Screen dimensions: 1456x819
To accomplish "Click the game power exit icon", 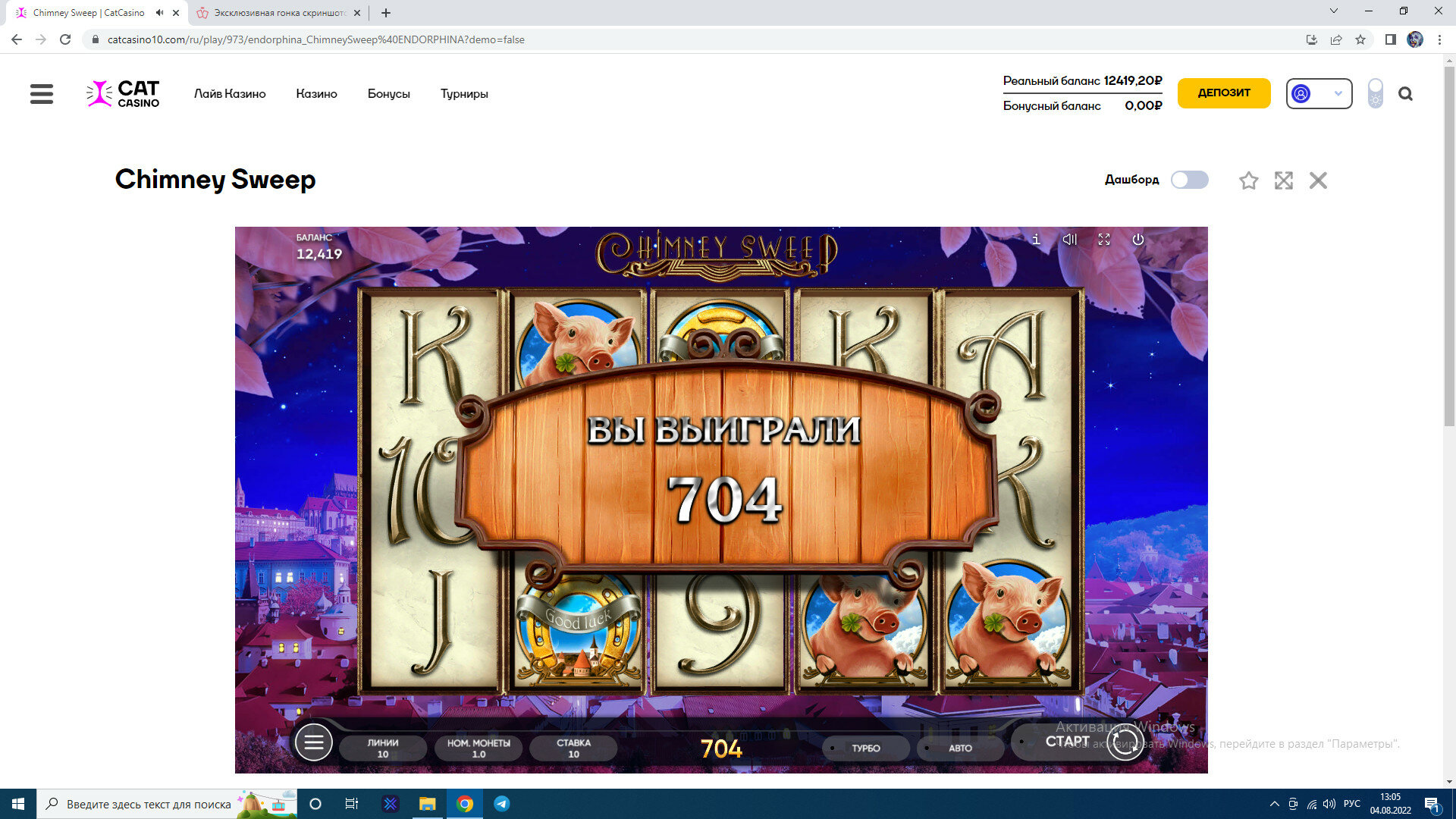I will pyautogui.click(x=1138, y=240).
